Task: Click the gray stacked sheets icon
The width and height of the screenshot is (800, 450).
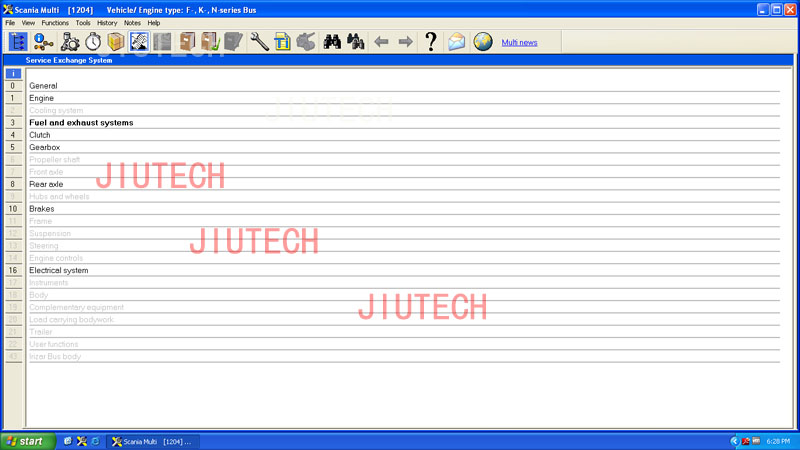Action: [233, 42]
